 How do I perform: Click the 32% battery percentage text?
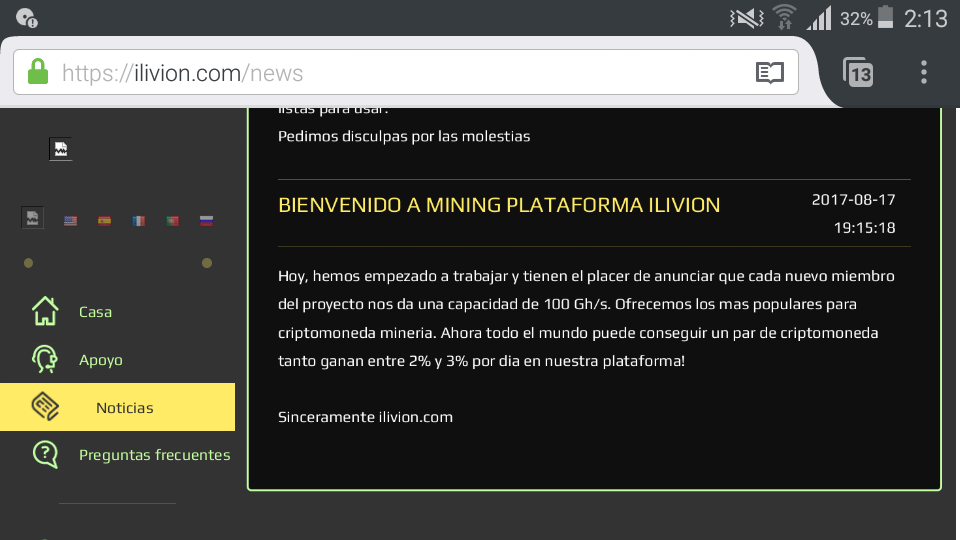(x=856, y=19)
